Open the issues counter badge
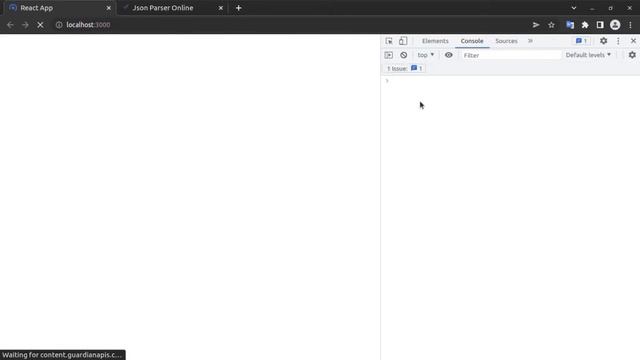640x360 pixels. (582, 41)
